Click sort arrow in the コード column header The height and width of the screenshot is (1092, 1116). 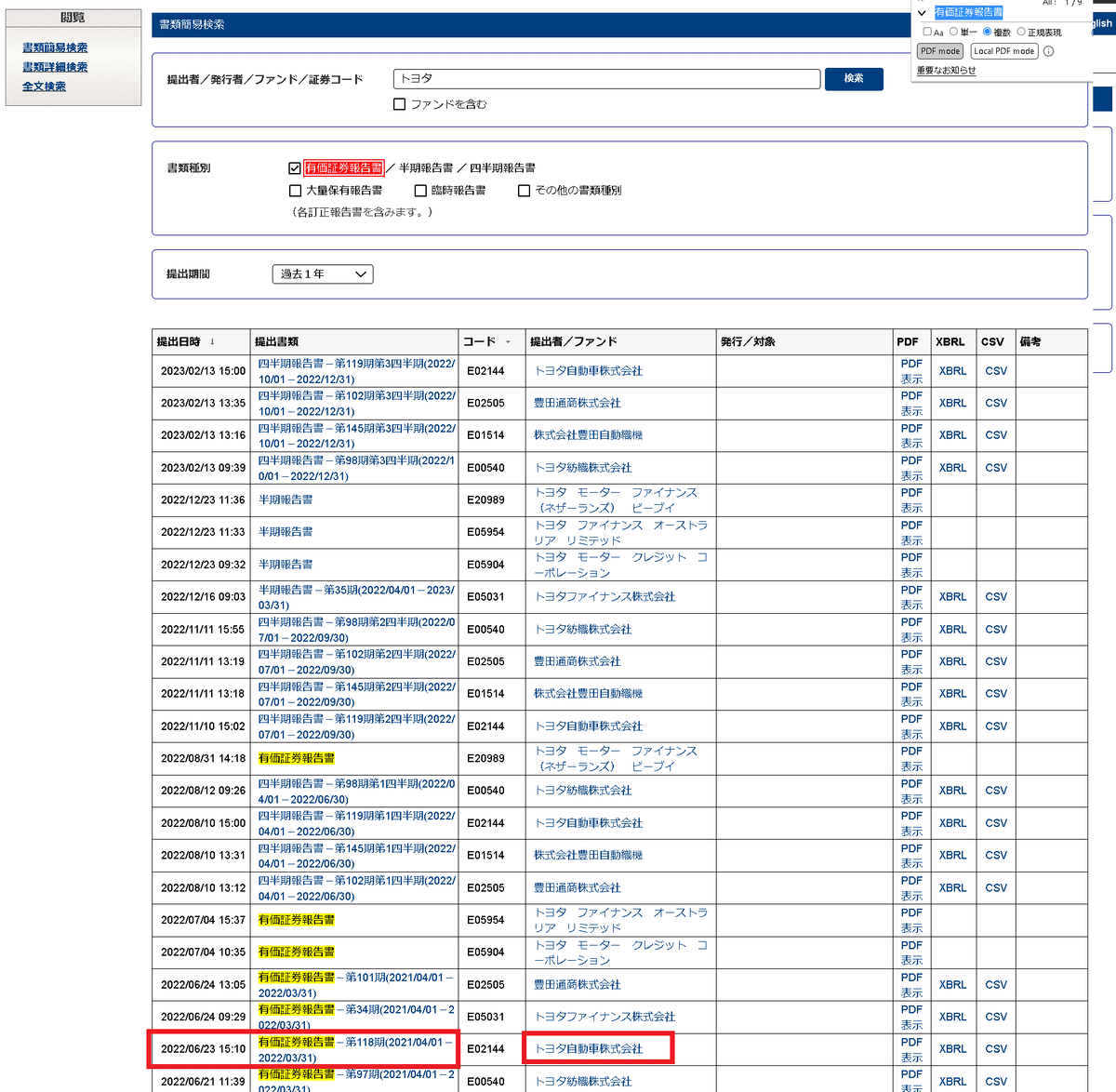[508, 342]
